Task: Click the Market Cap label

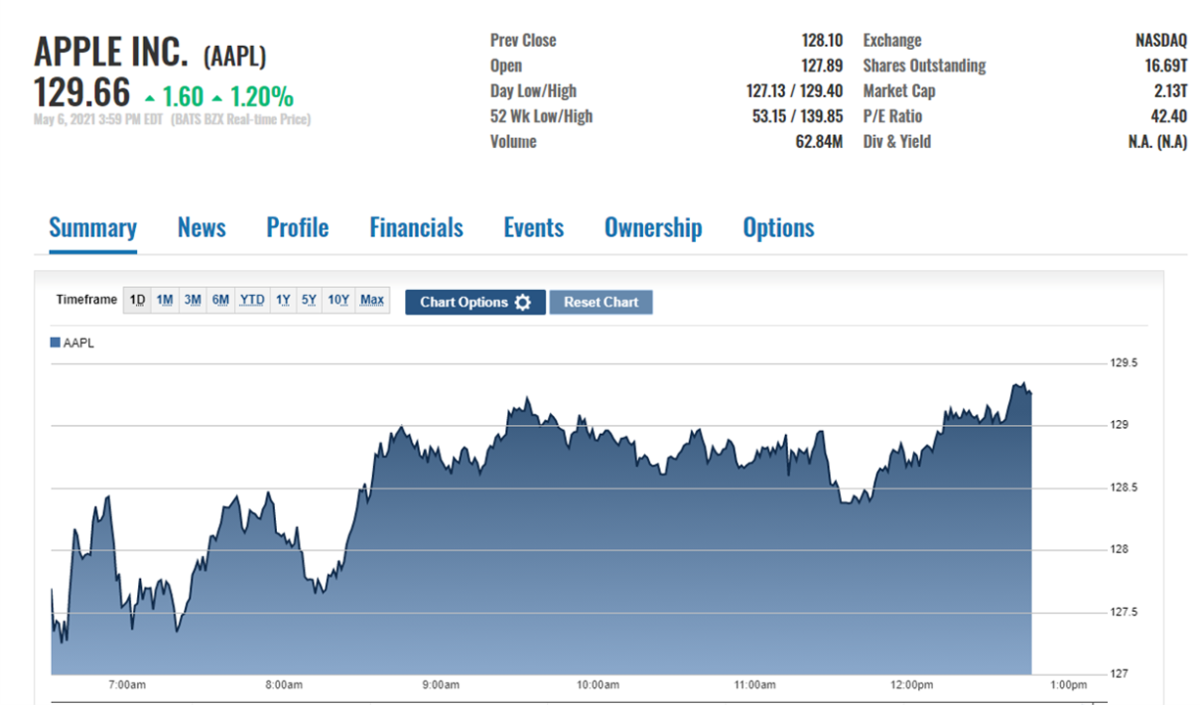Action: point(899,91)
